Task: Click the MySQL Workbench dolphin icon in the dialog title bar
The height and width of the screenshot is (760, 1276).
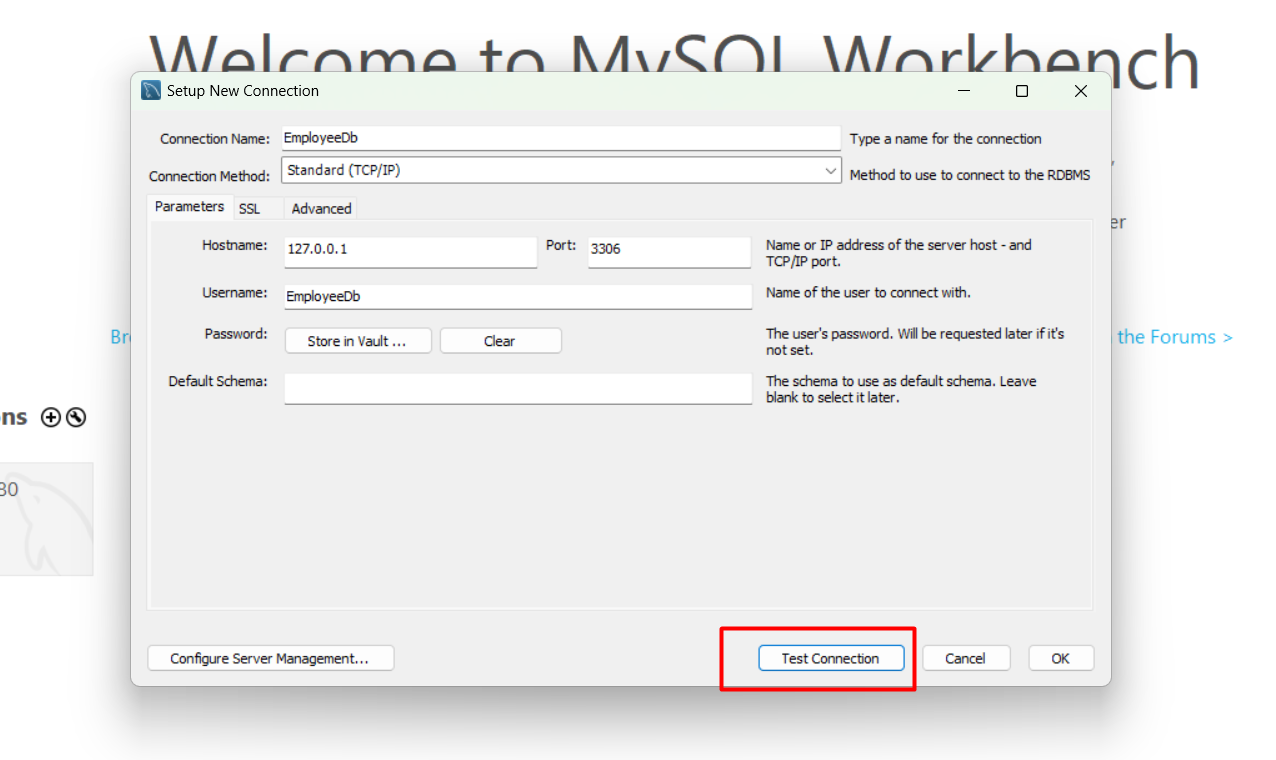Action: [x=151, y=91]
